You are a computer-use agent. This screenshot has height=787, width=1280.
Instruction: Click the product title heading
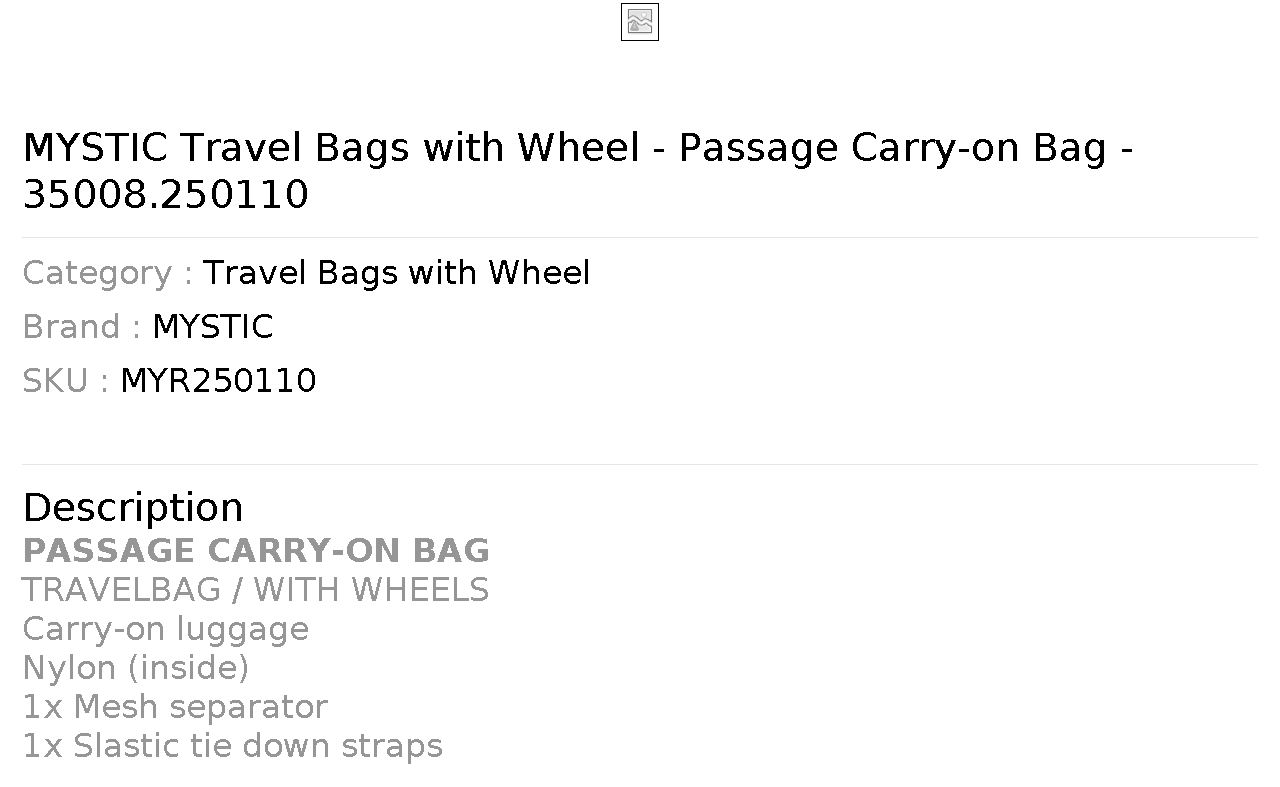click(x=578, y=170)
